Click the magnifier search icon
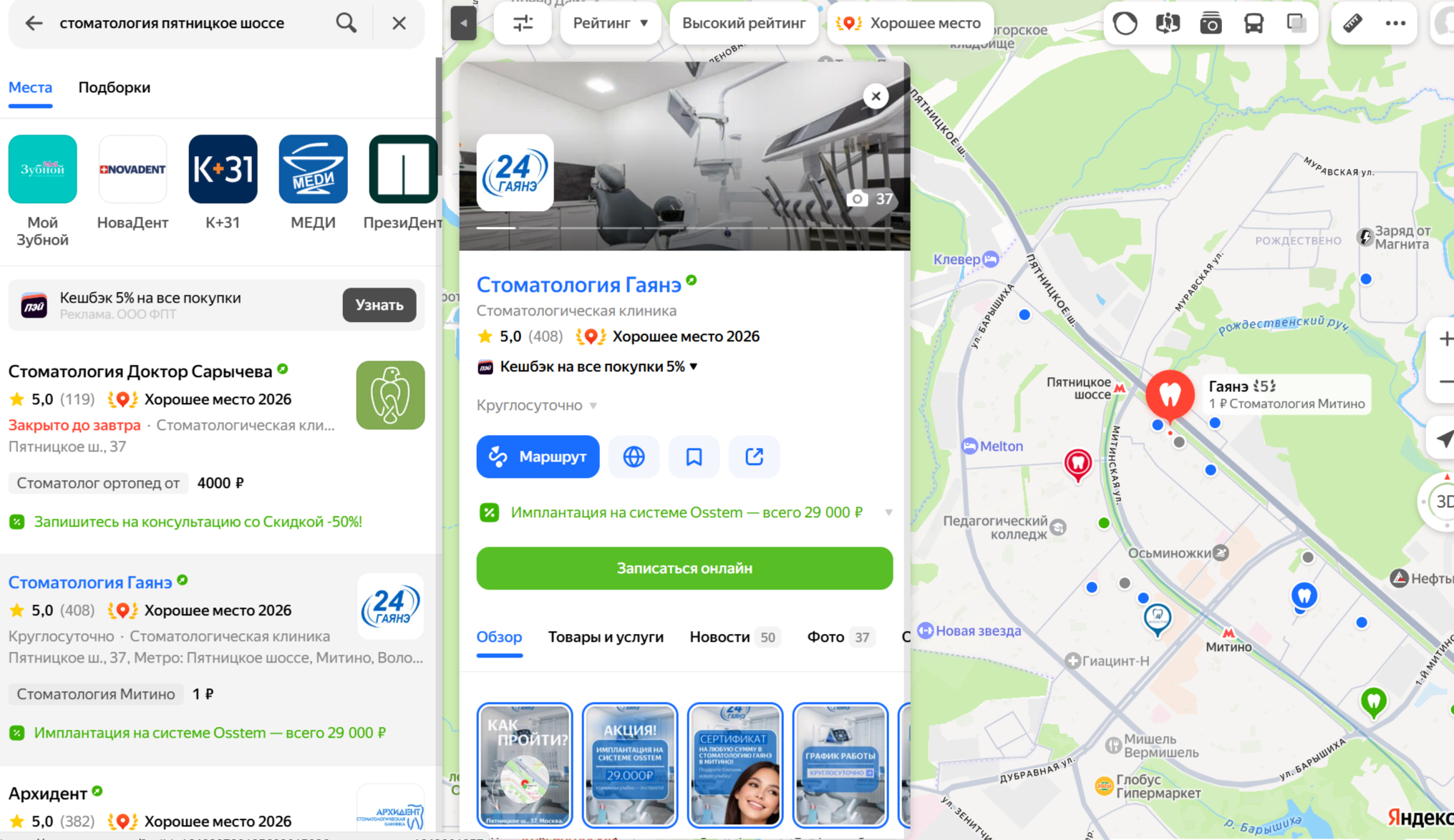 pos(346,23)
